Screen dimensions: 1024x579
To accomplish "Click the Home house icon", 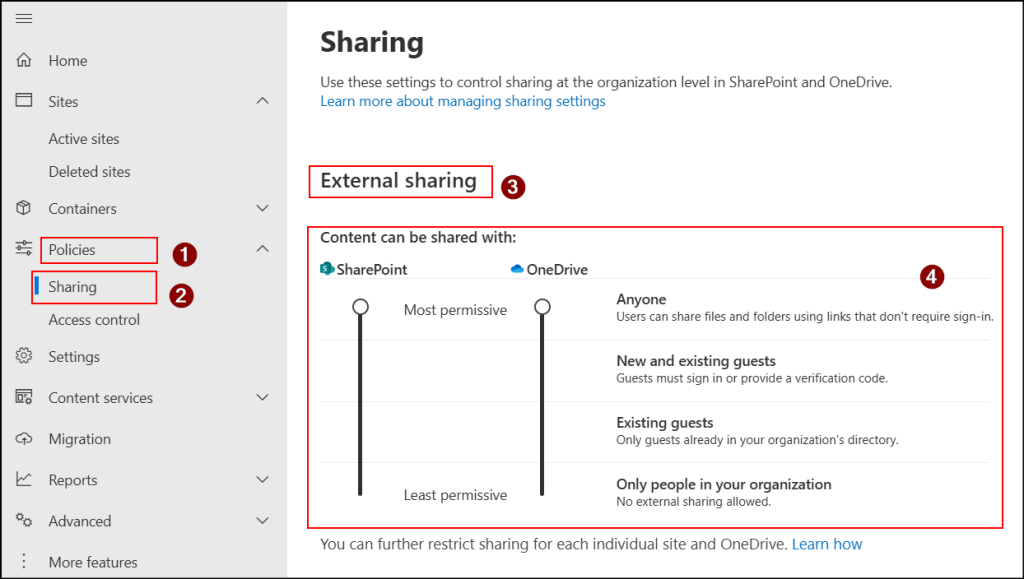I will point(24,61).
